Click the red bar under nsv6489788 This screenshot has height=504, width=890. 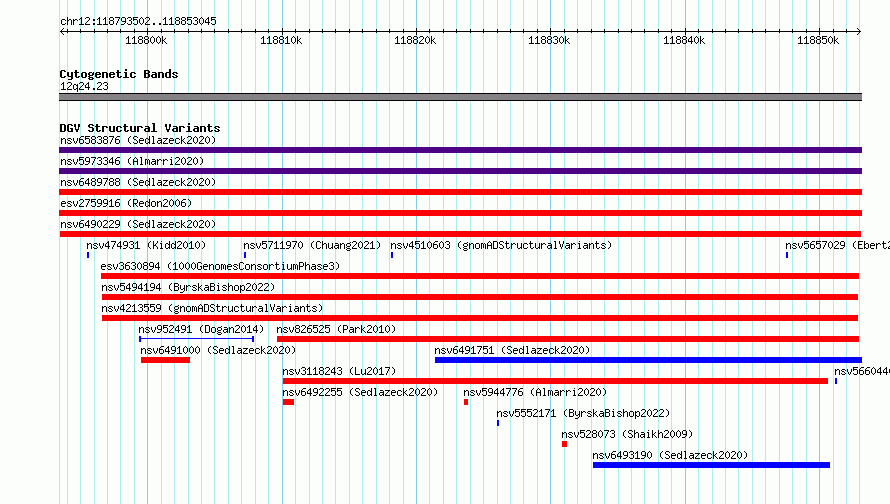tap(460, 192)
